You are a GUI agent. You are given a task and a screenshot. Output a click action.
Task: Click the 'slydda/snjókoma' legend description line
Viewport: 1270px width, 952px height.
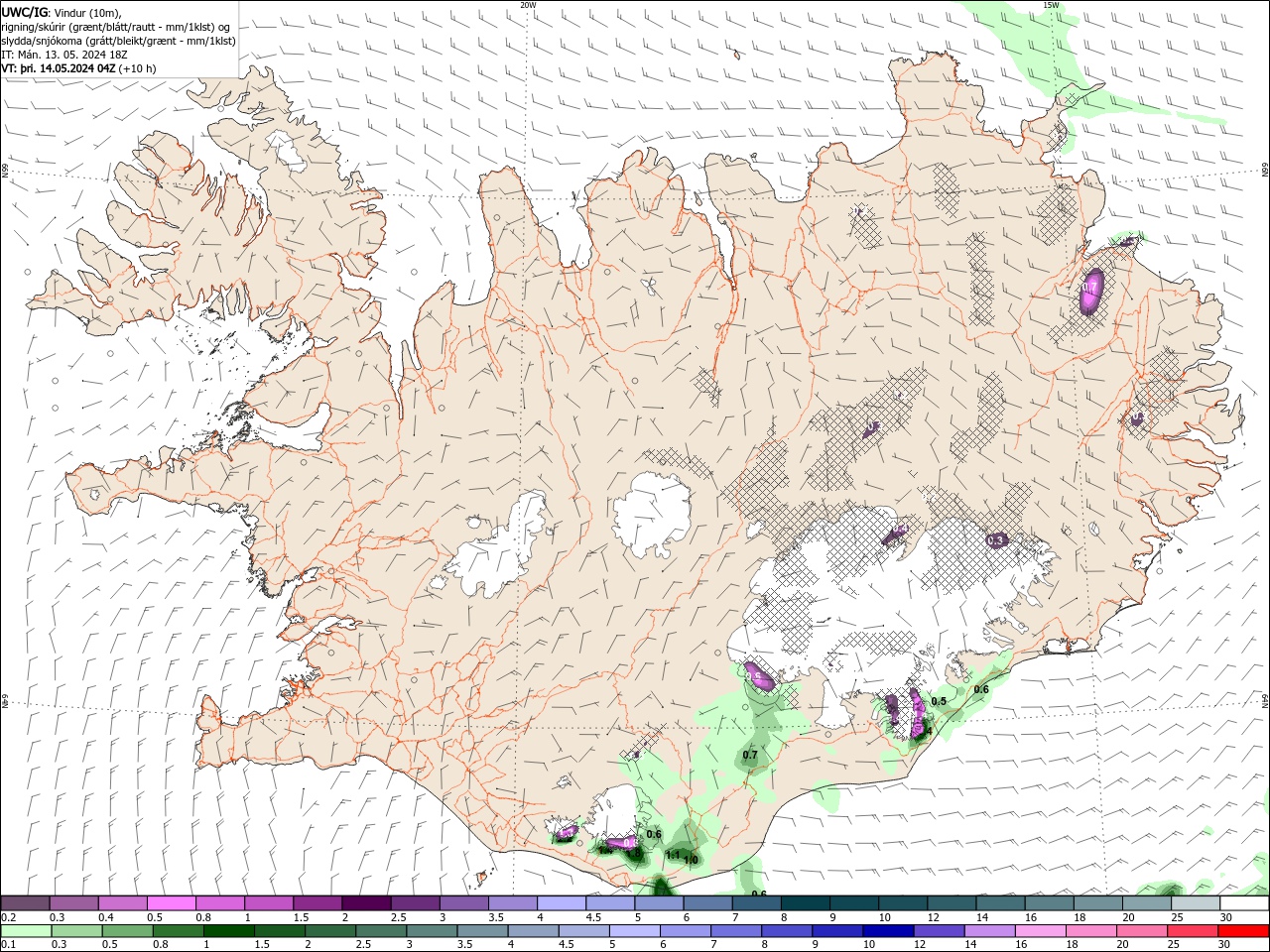coord(118,41)
